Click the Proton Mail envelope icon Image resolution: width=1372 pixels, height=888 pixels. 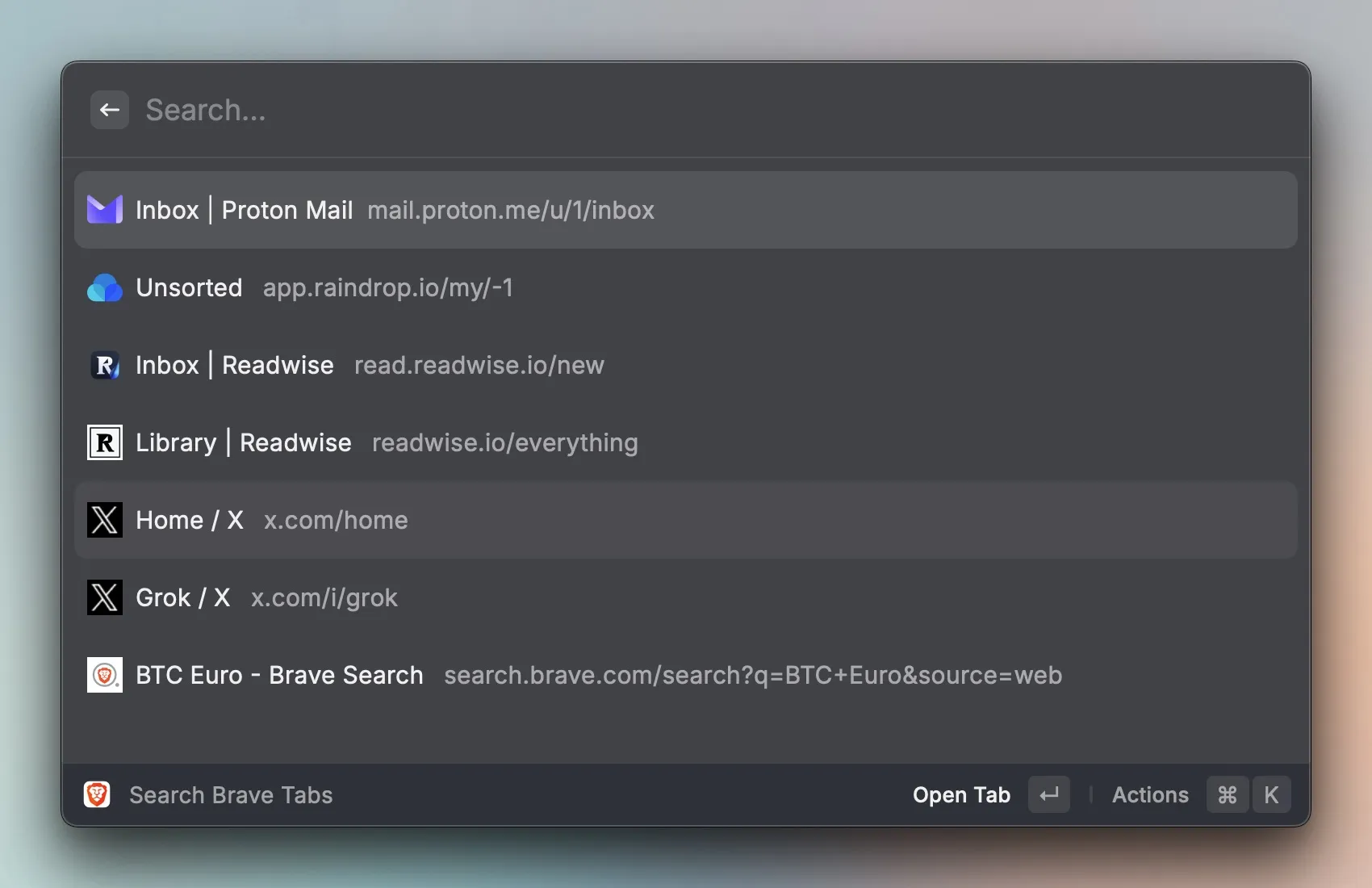point(105,210)
